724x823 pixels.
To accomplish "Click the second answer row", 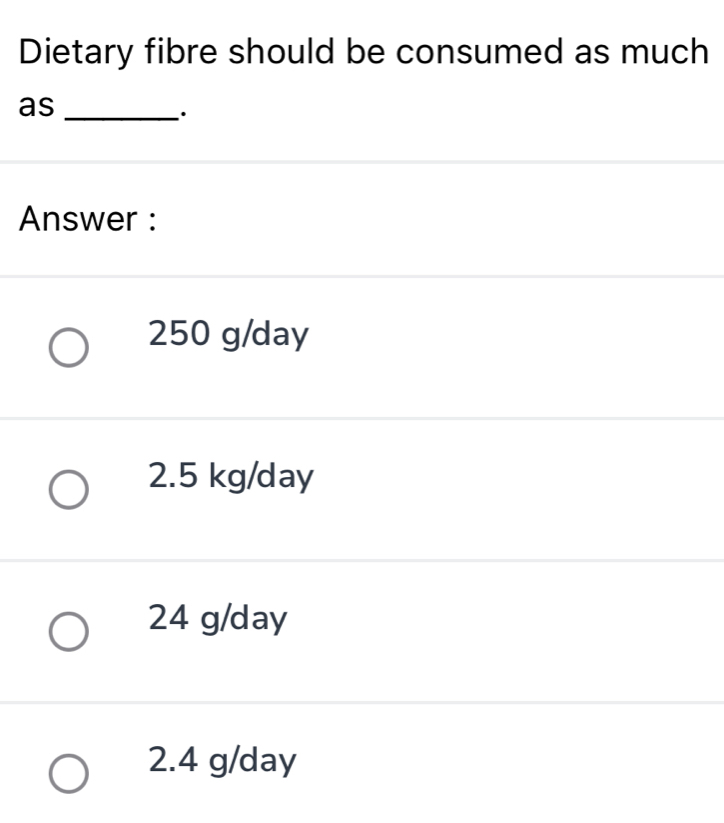I will pos(360,483).
